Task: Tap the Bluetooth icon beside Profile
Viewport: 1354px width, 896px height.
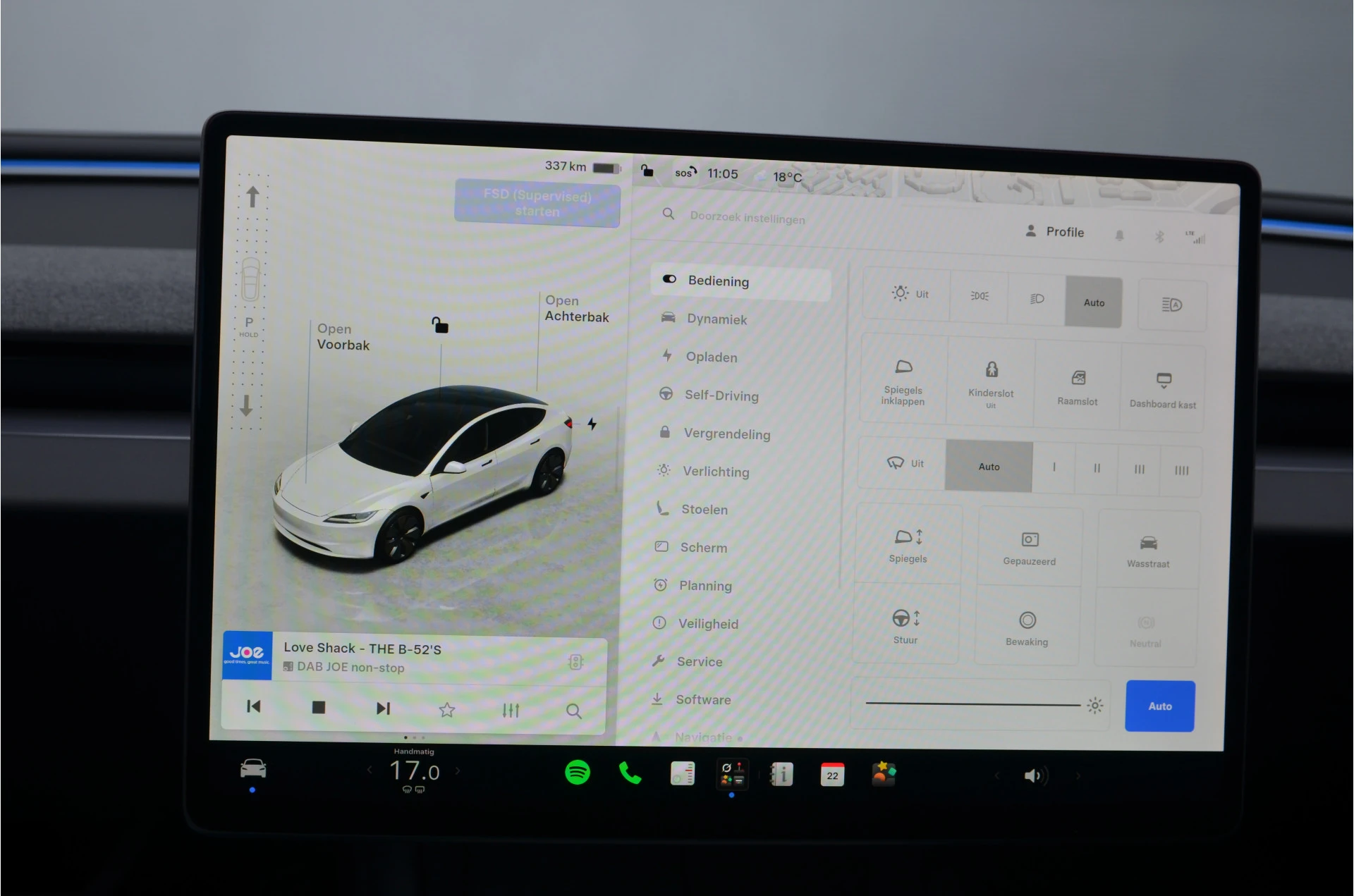Action: 1159,236
